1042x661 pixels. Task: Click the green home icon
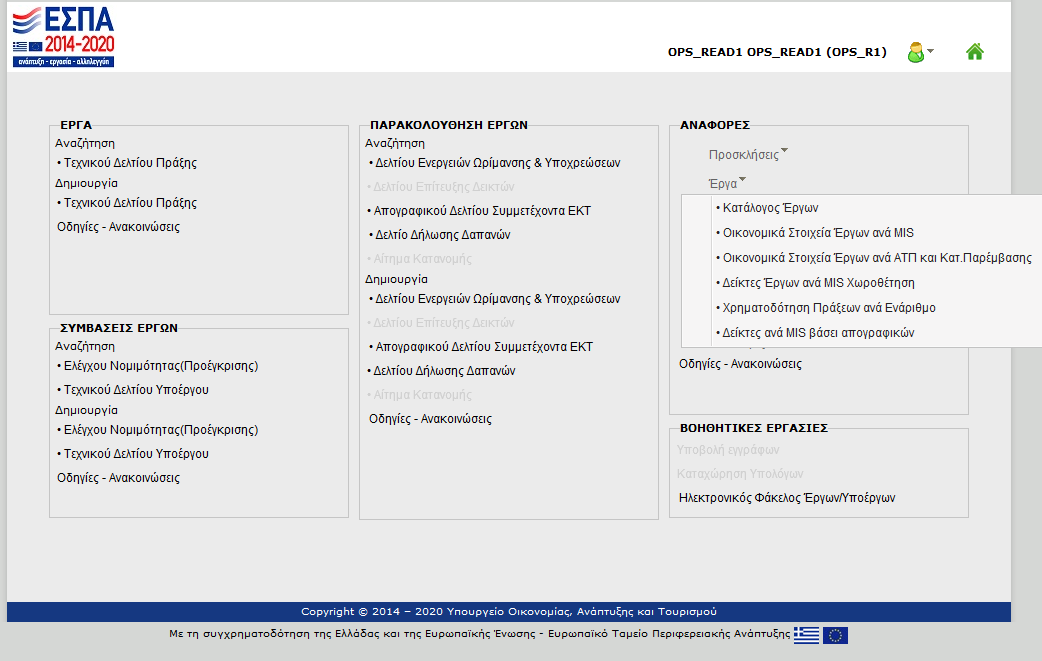pyautogui.click(x=974, y=52)
